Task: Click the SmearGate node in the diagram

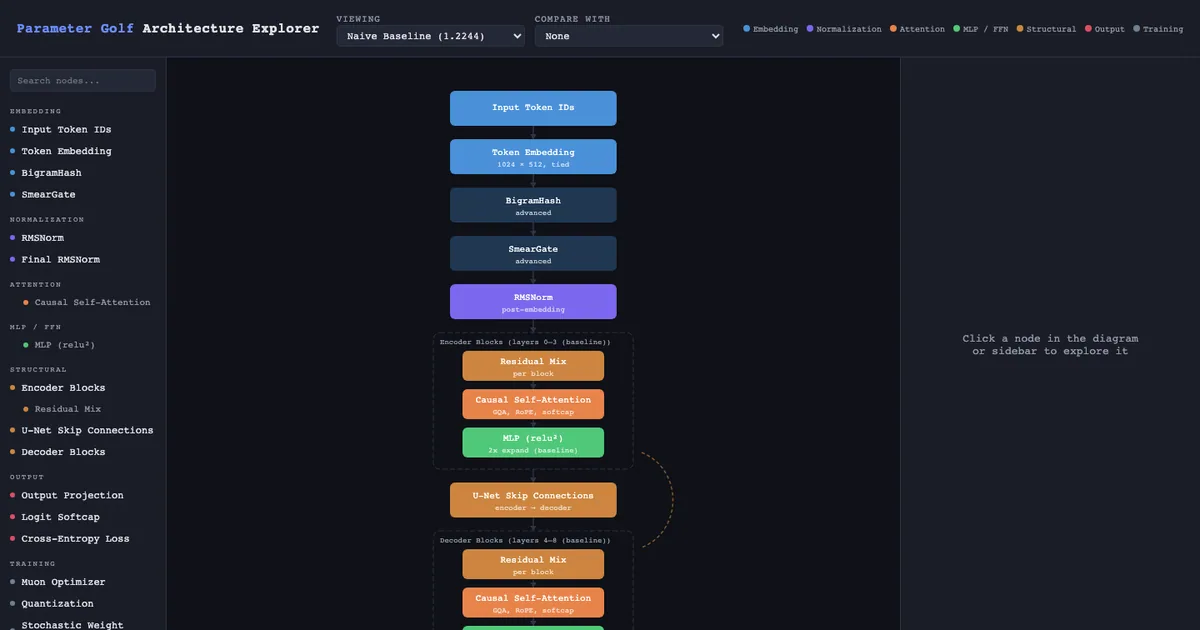Action: pyautogui.click(x=533, y=254)
